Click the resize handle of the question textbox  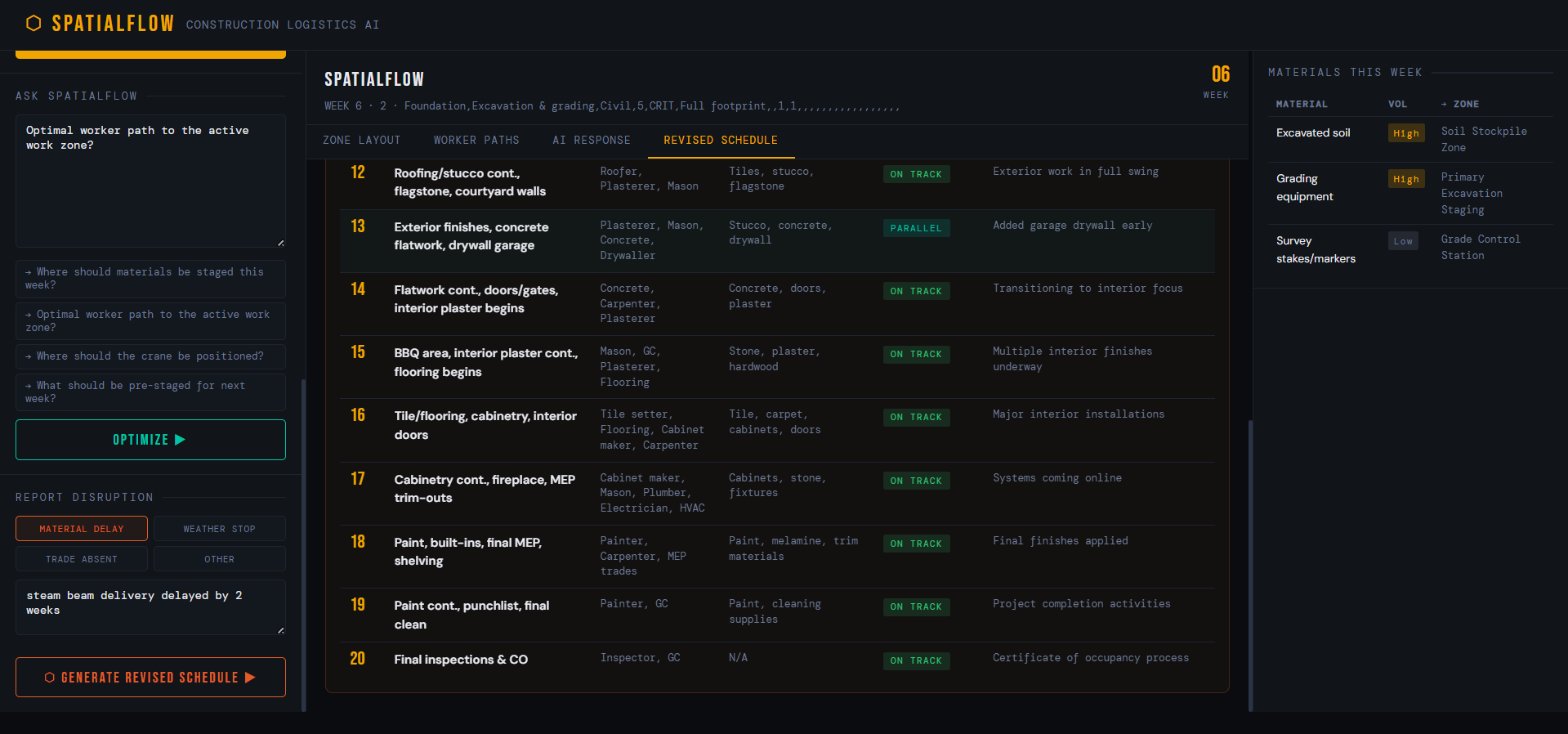tap(281, 243)
